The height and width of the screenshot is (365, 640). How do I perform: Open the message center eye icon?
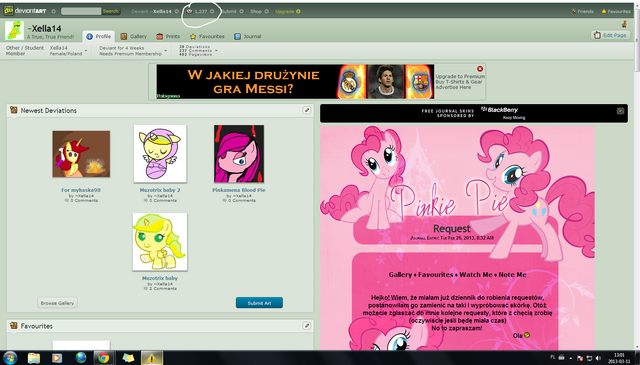coord(189,11)
